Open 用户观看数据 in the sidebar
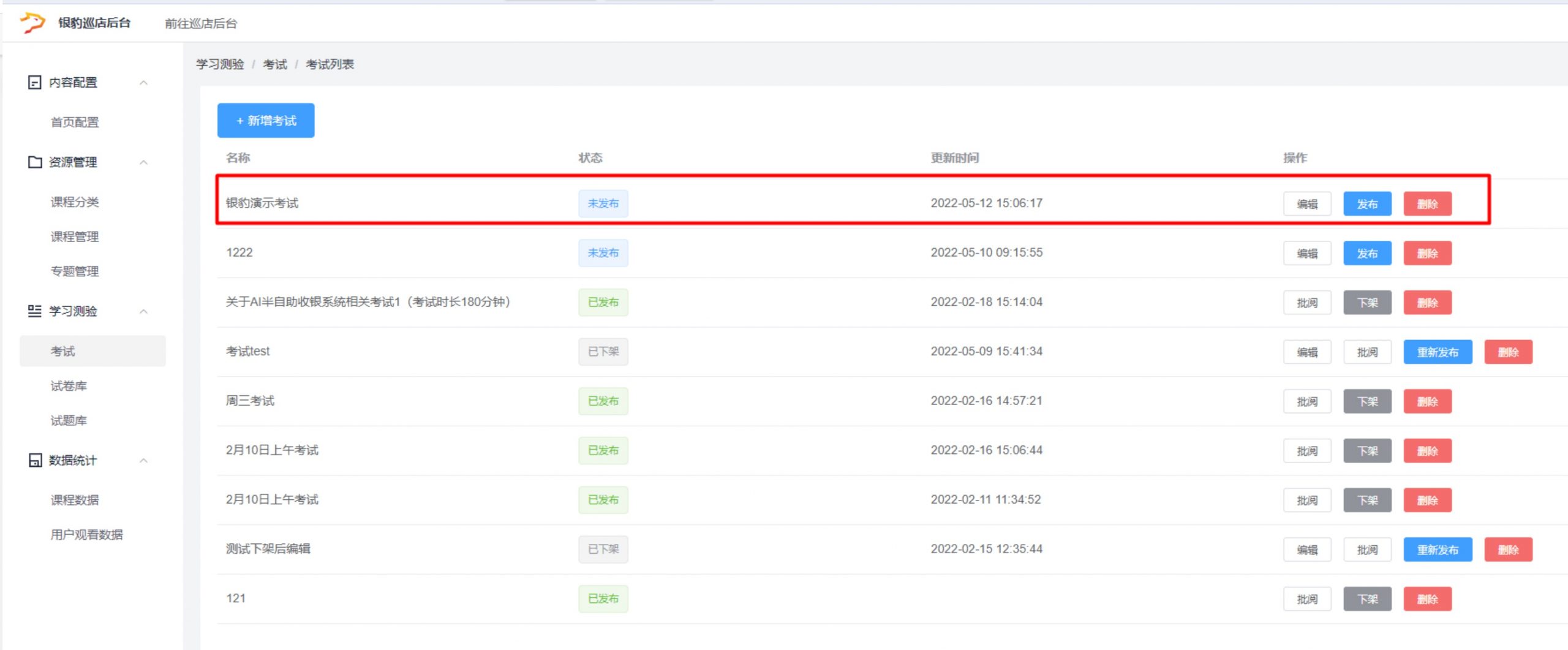 (x=86, y=535)
